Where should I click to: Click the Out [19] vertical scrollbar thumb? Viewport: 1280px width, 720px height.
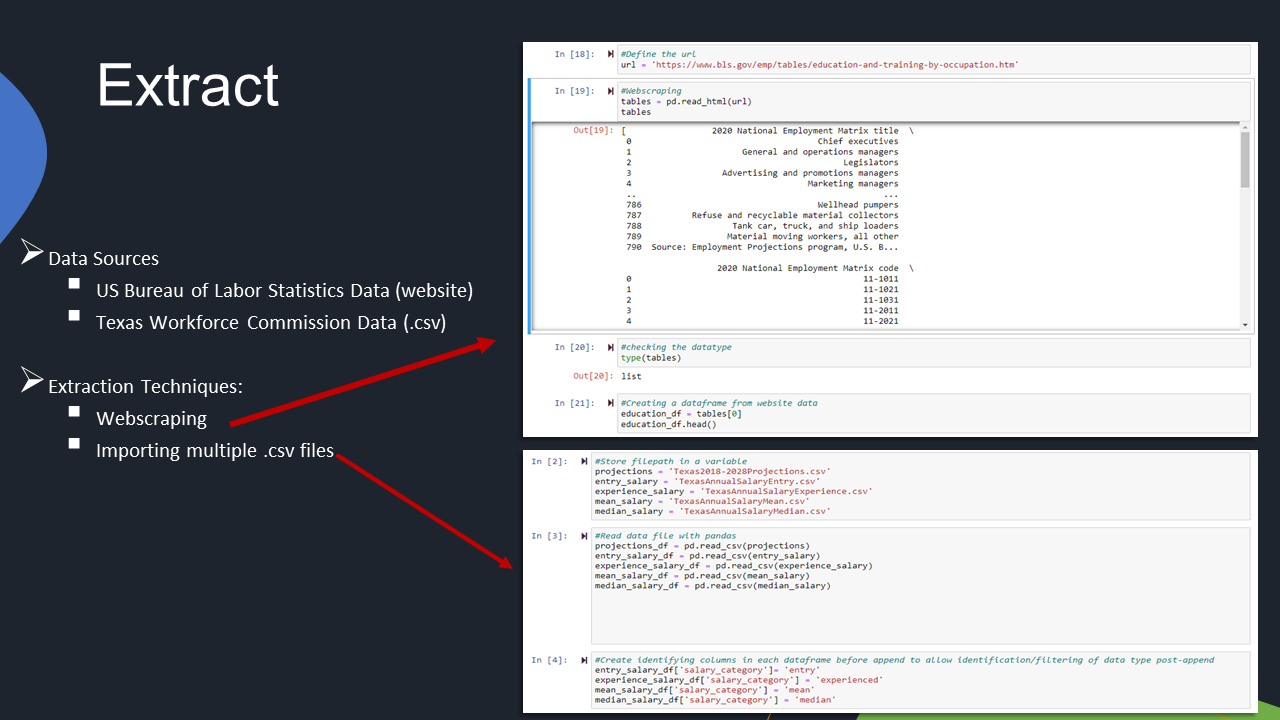click(x=1243, y=165)
